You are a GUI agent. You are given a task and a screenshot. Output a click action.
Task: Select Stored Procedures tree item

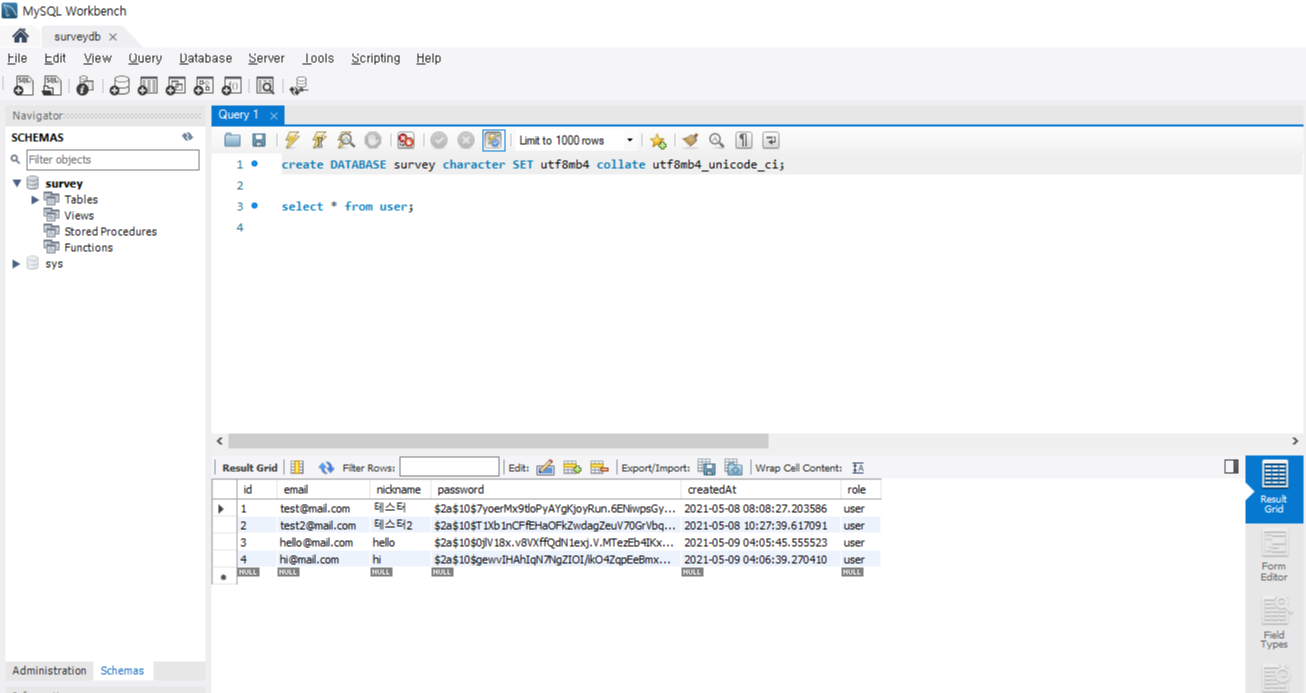pos(110,231)
